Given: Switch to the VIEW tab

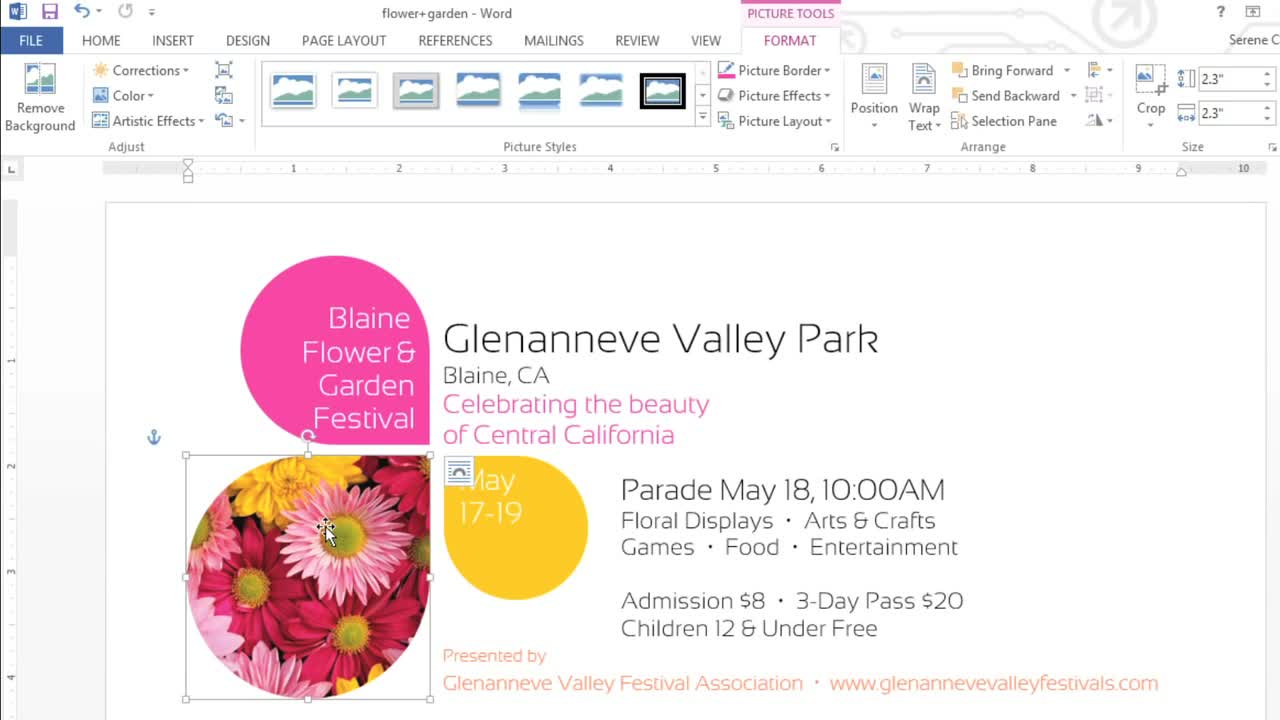Looking at the screenshot, I should [706, 41].
